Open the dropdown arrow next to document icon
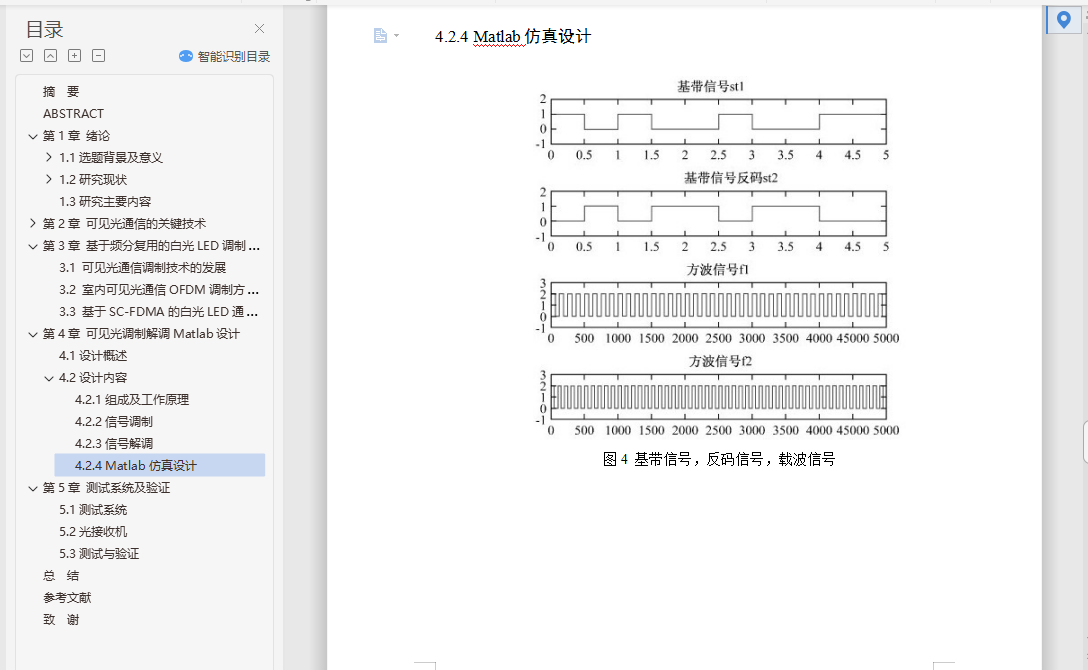Image resolution: width=1088 pixels, height=670 pixels. point(397,35)
